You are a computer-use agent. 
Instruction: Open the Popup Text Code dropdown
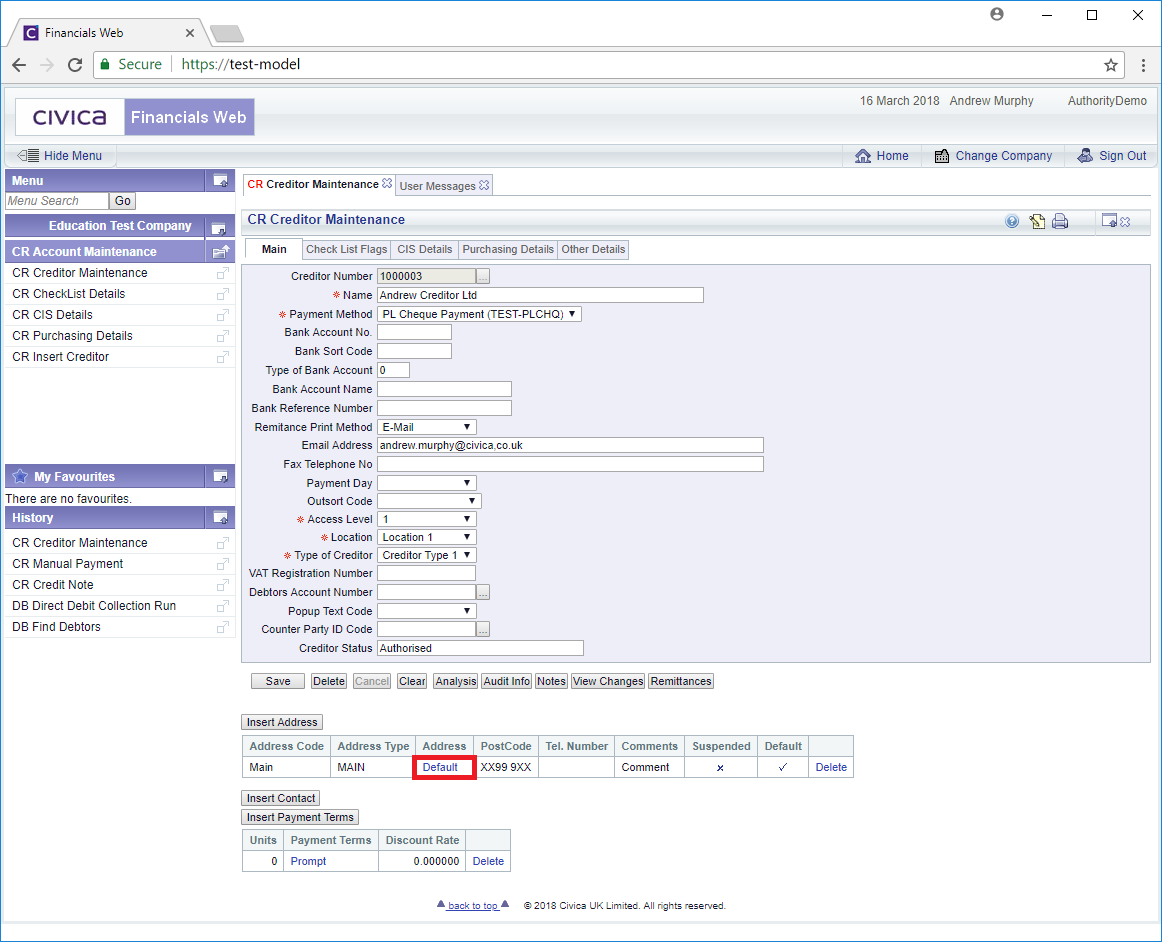pos(427,611)
